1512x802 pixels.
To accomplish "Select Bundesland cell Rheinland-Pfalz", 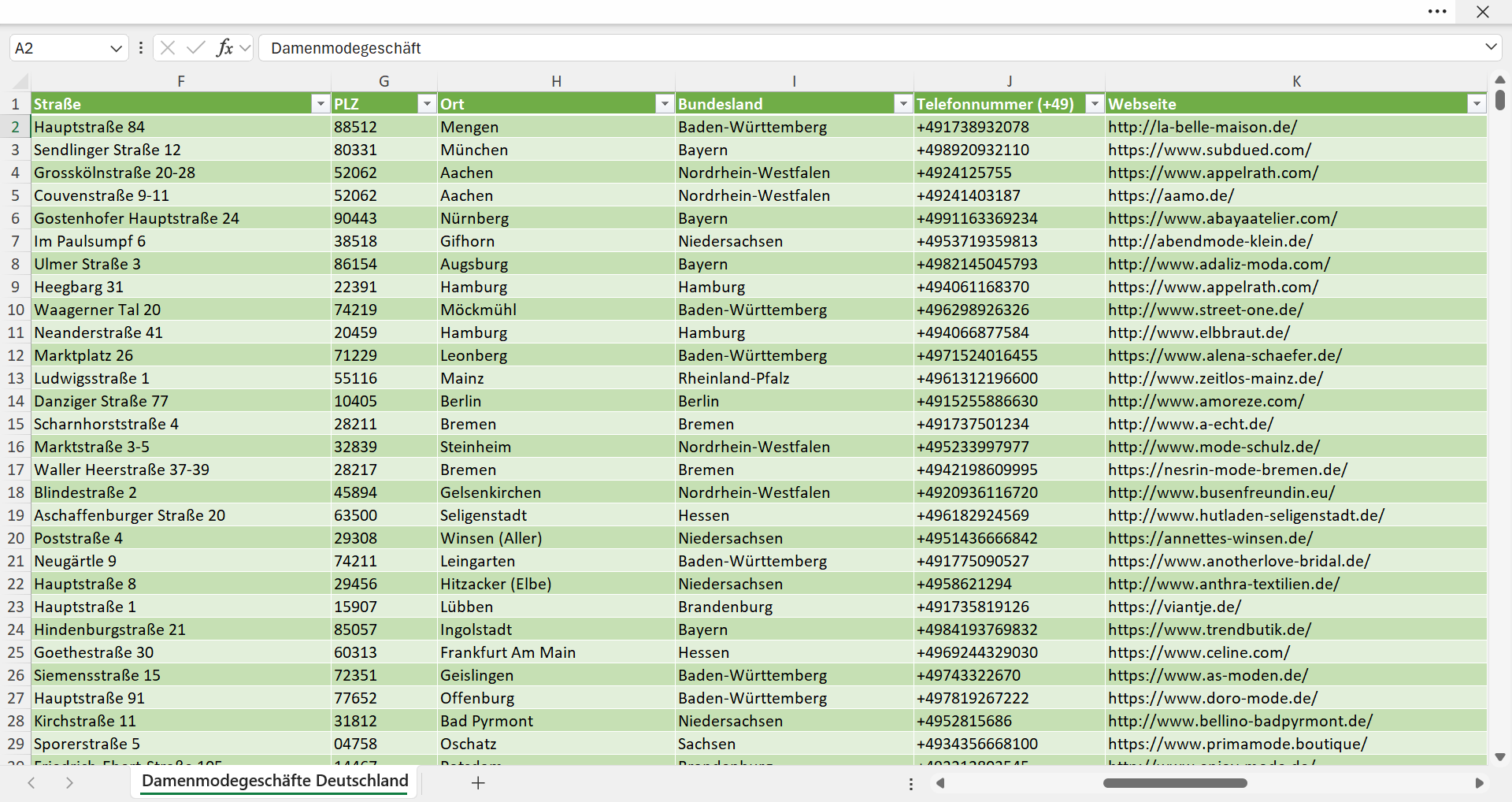I will pos(795,378).
